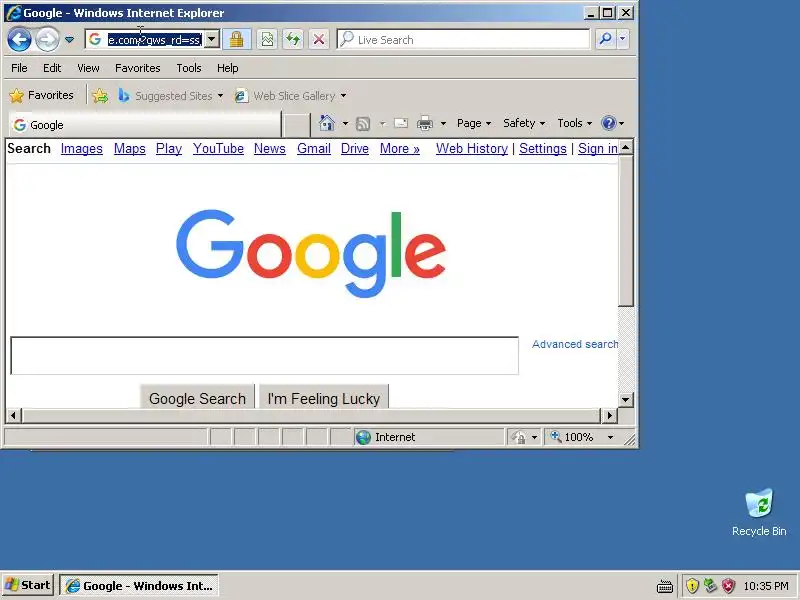Screen dimensions: 800x600
Task: Select the address bar URL field
Action: point(155,39)
